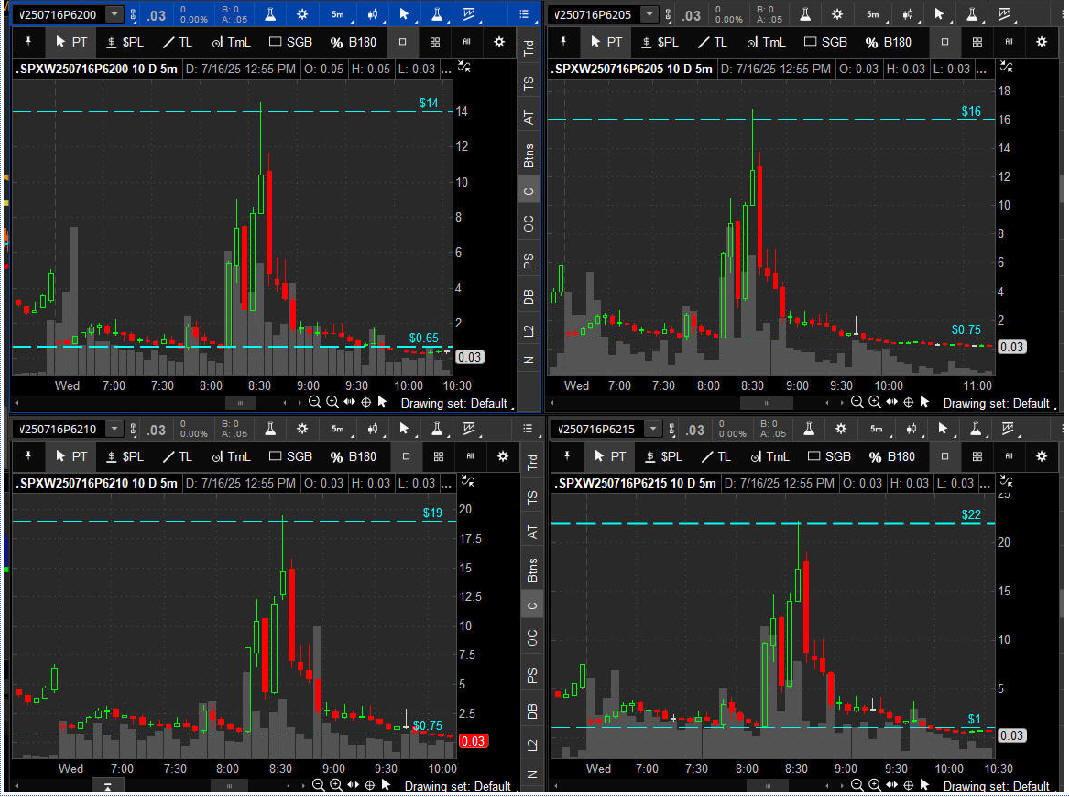Toggle single-square view button in P6215 toolbar

(946, 456)
